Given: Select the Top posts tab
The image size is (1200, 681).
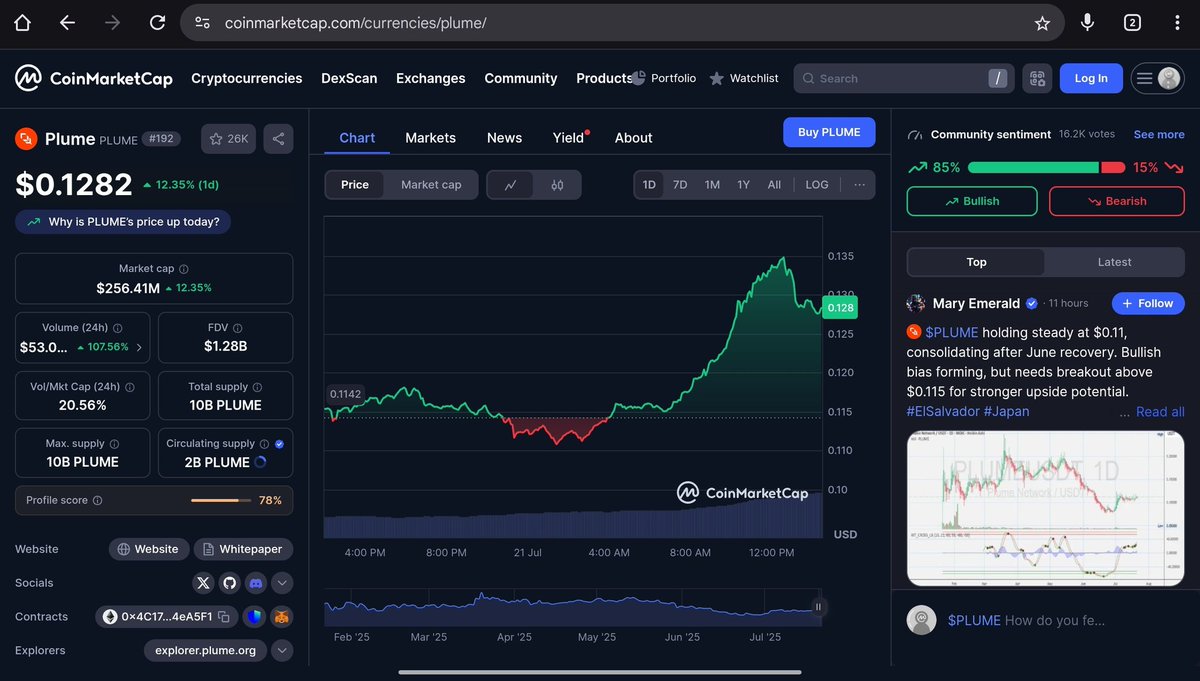Looking at the screenshot, I should 976,262.
